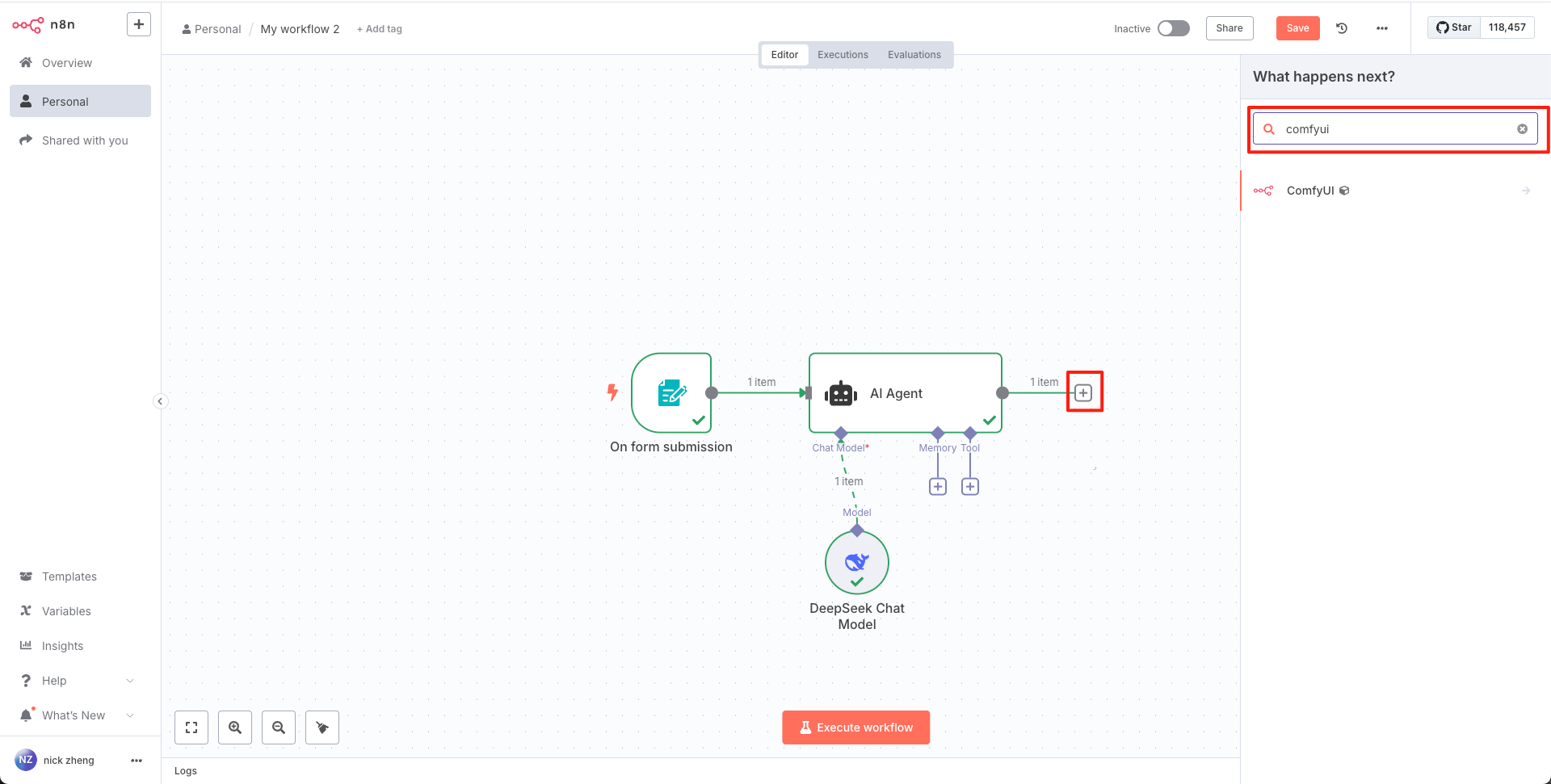Add a Memory sub-node with plus

pyautogui.click(x=938, y=487)
